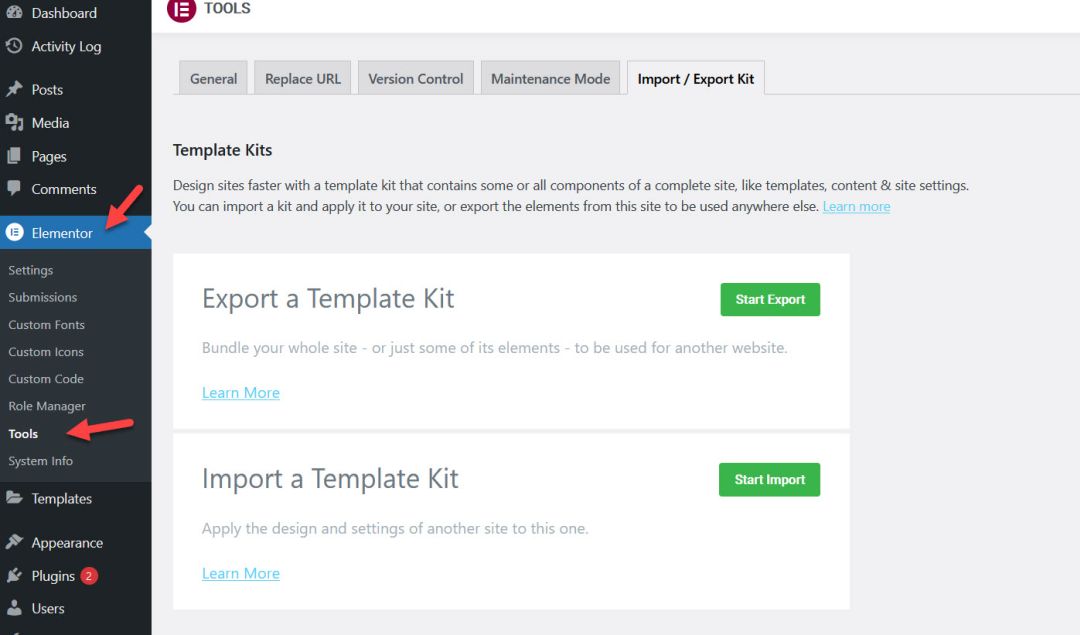
Task: Select the Version Control tab
Action: pyautogui.click(x=415, y=77)
